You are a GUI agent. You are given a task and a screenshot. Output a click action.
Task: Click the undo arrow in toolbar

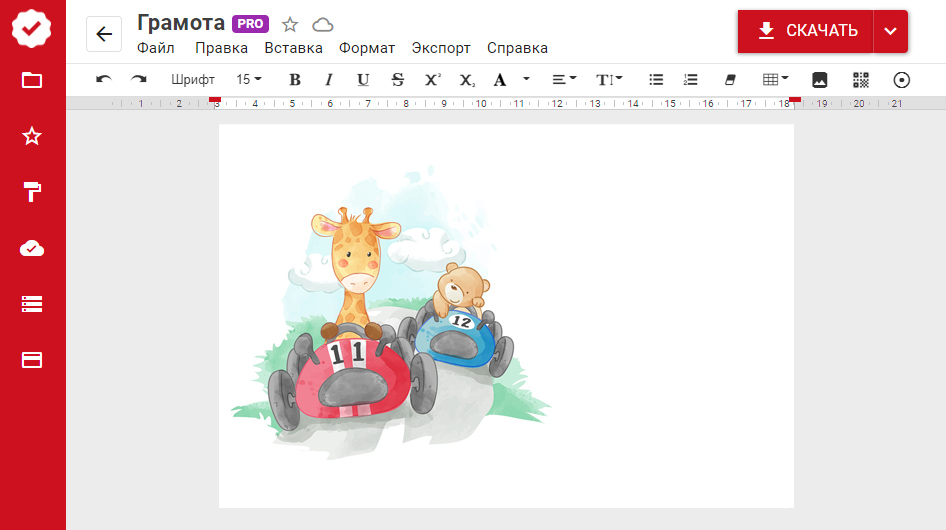(103, 80)
